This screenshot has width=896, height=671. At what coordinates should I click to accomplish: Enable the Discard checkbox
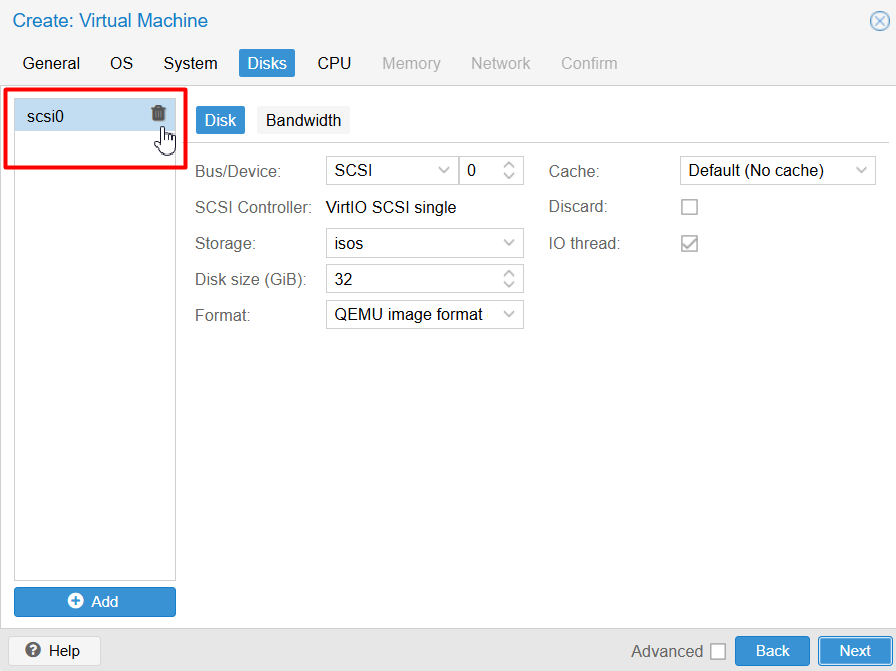689,207
